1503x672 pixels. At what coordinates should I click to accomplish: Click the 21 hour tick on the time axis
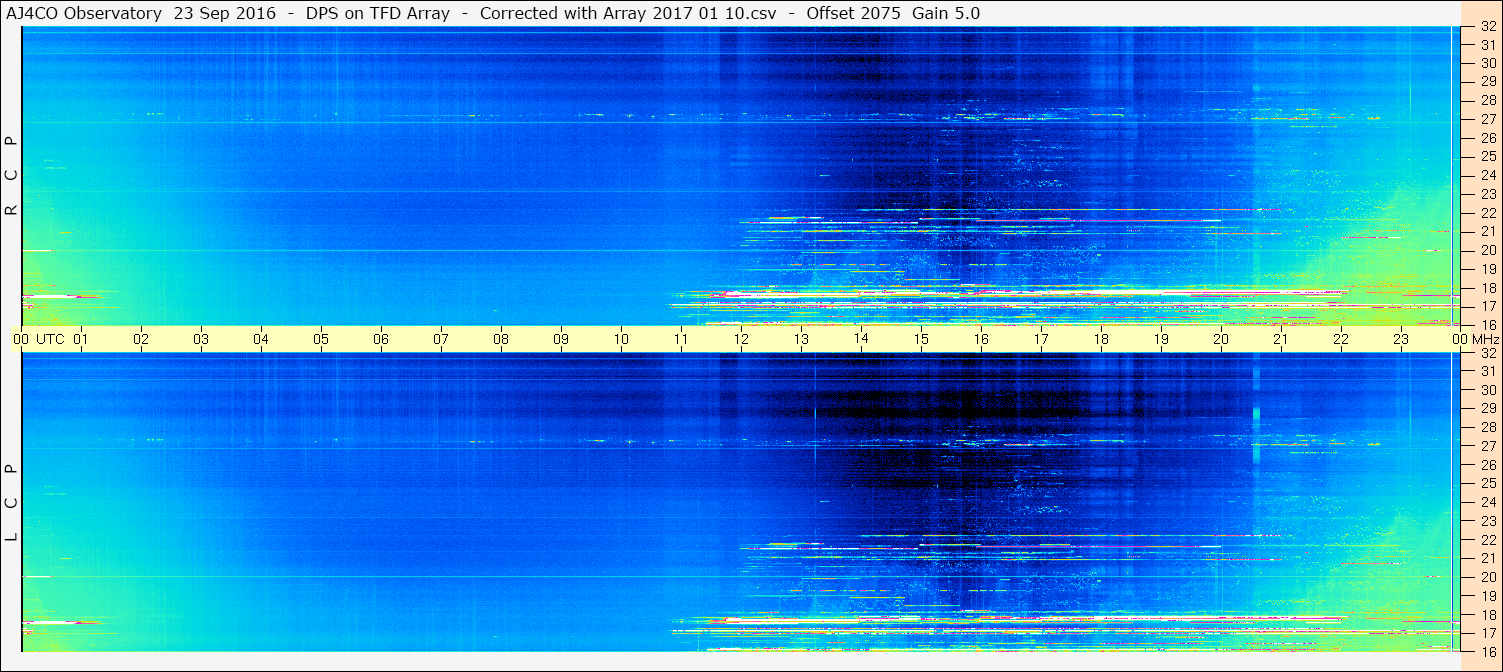[x=1281, y=339]
